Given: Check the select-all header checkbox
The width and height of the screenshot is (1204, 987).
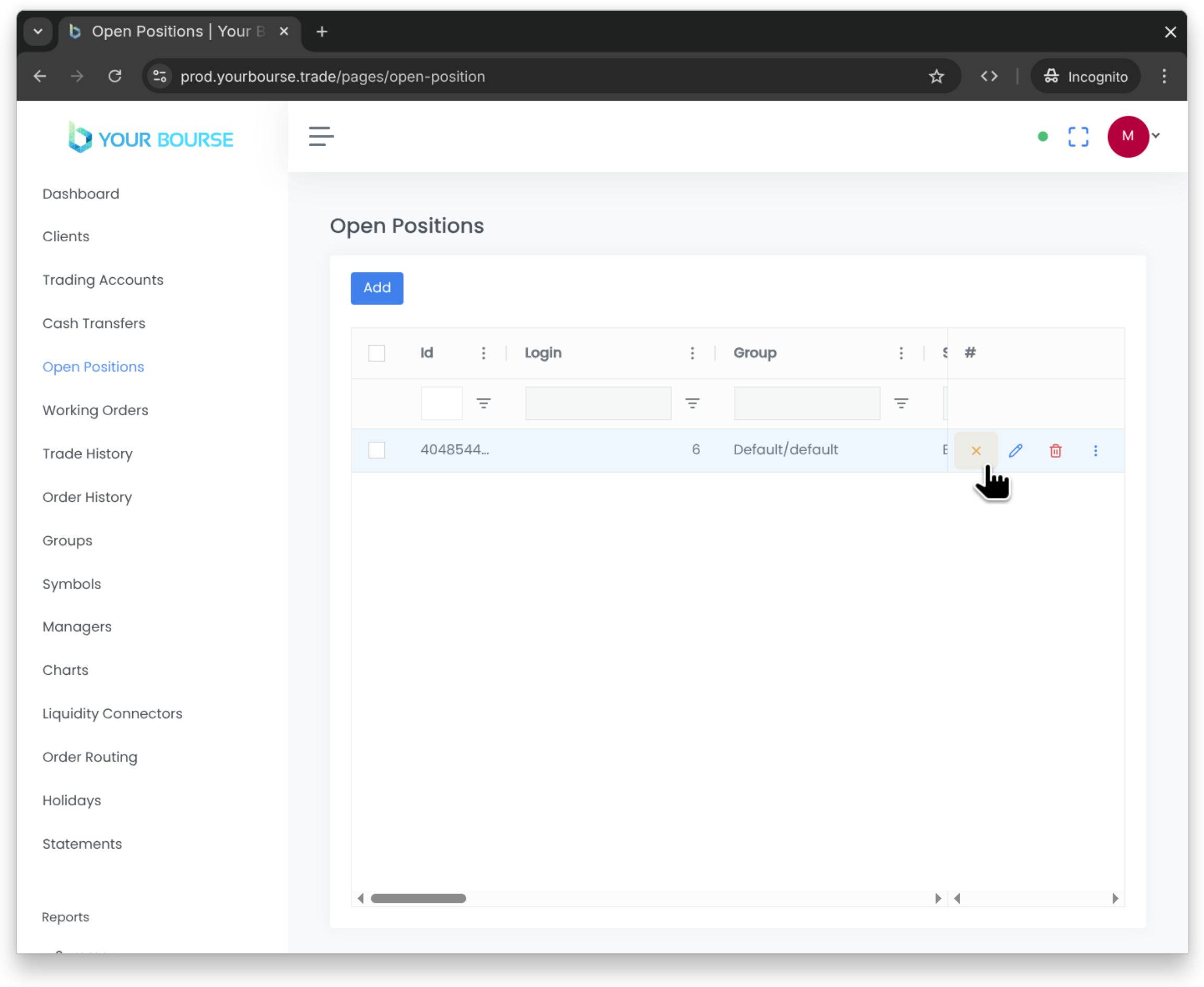Looking at the screenshot, I should 376,353.
